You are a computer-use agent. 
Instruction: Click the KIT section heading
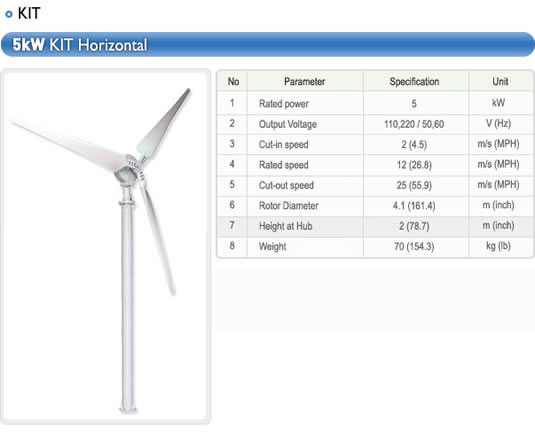point(29,13)
